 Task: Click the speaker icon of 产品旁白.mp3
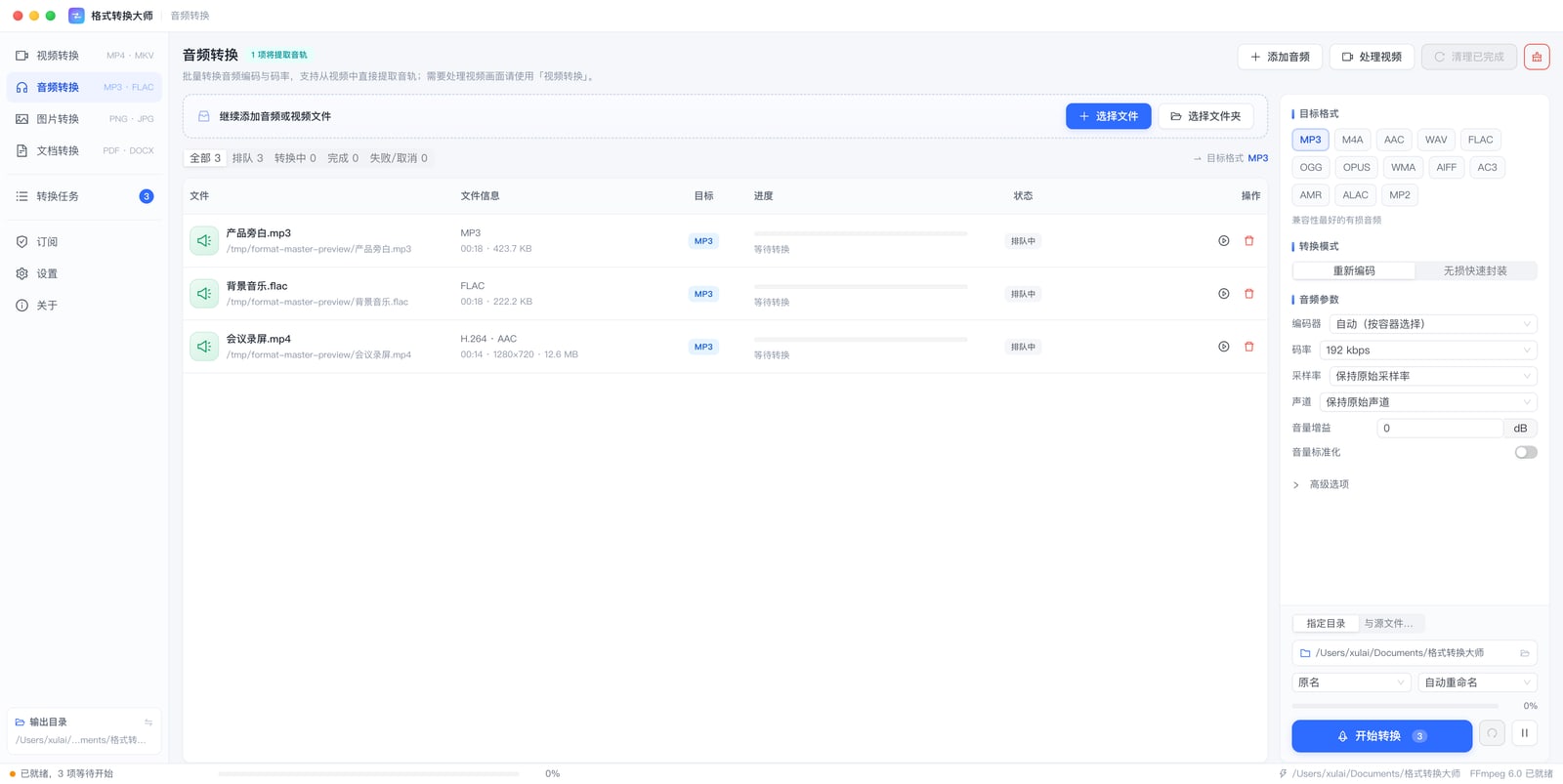point(204,240)
